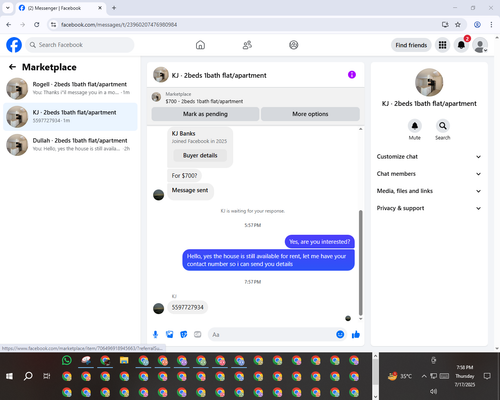This screenshot has width=500, height=400.
Task: Expand Chat members section
Action: 429,174
